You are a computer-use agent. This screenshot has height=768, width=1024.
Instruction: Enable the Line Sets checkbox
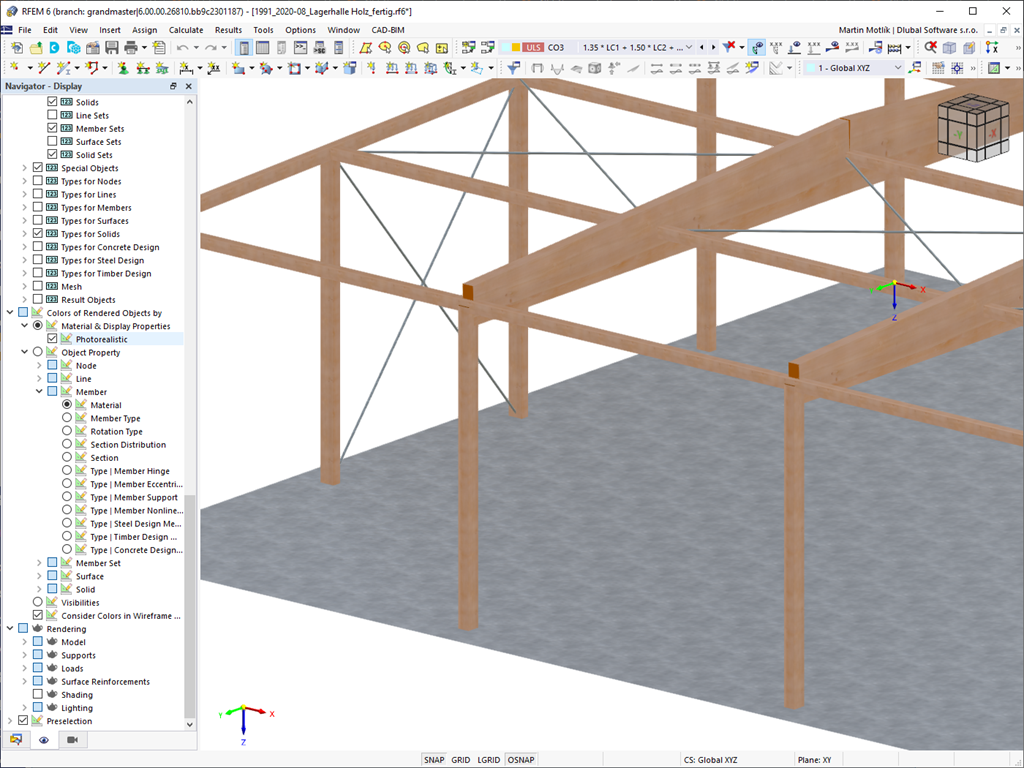pyautogui.click(x=53, y=116)
